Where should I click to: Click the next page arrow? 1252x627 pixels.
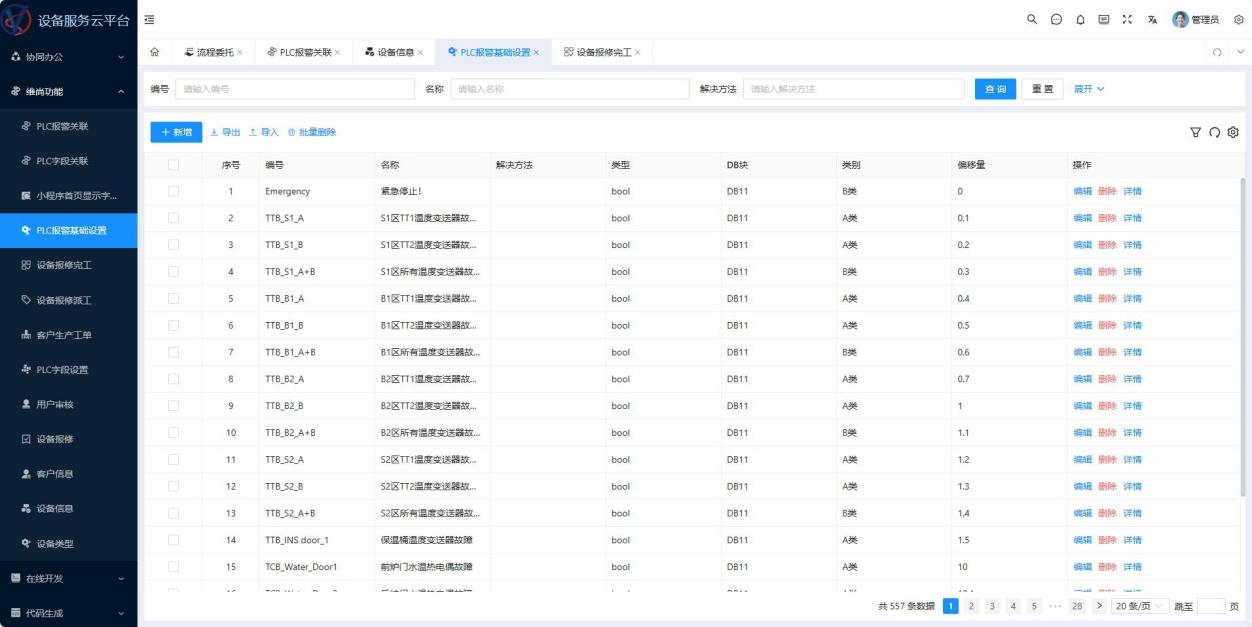[x=1100, y=606]
